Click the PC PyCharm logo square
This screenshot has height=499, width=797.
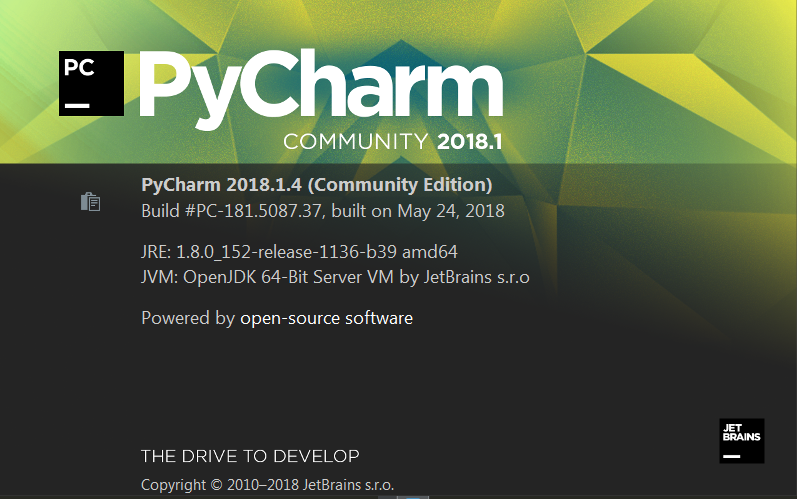click(91, 83)
